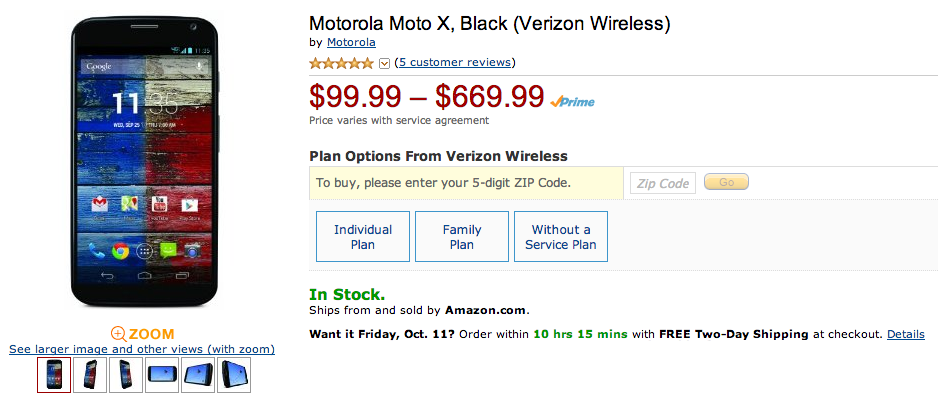
Task: Open the 5 customer reviews link
Action: 455,62
